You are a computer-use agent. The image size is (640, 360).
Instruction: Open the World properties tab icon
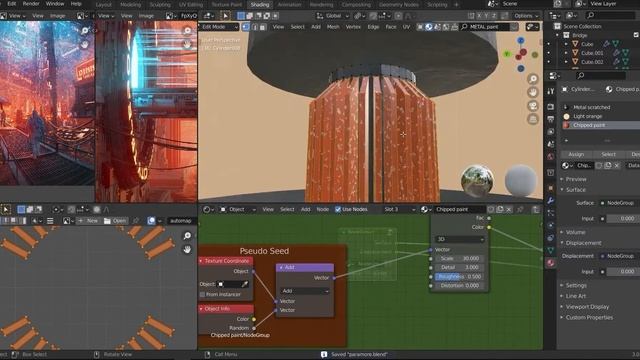[x=551, y=157]
